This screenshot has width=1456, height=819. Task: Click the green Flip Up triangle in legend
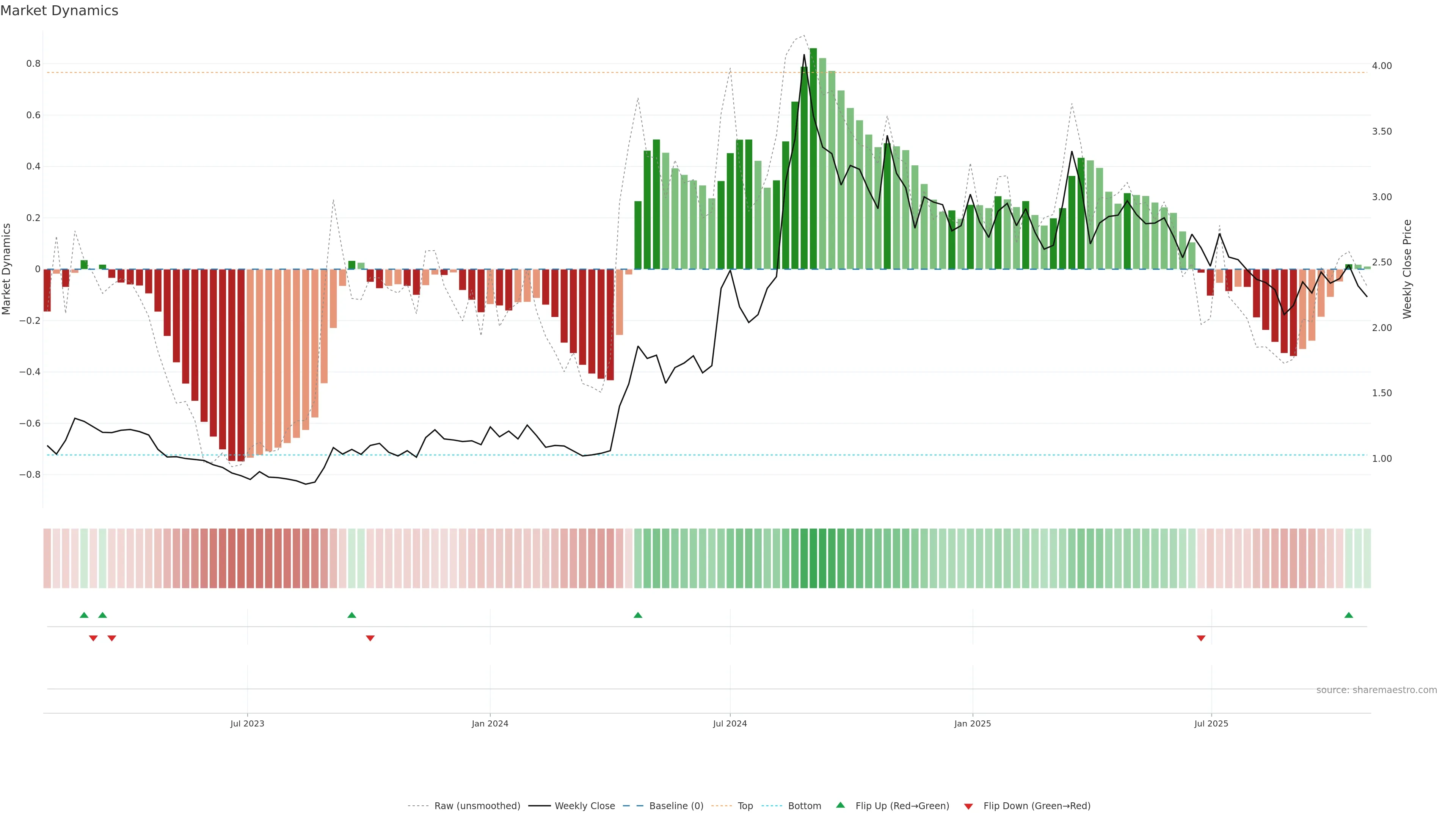click(x=840, y=805)
